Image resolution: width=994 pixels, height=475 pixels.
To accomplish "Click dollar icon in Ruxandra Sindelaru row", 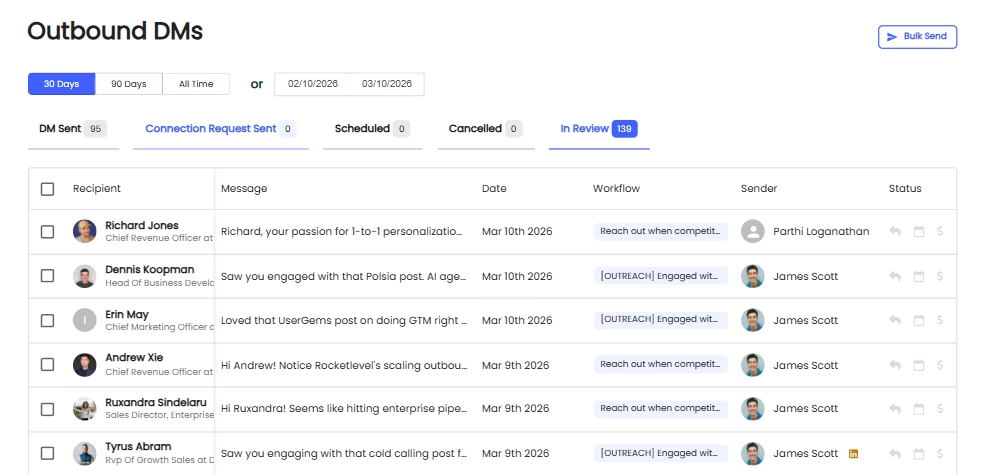I will pos(940,409).
